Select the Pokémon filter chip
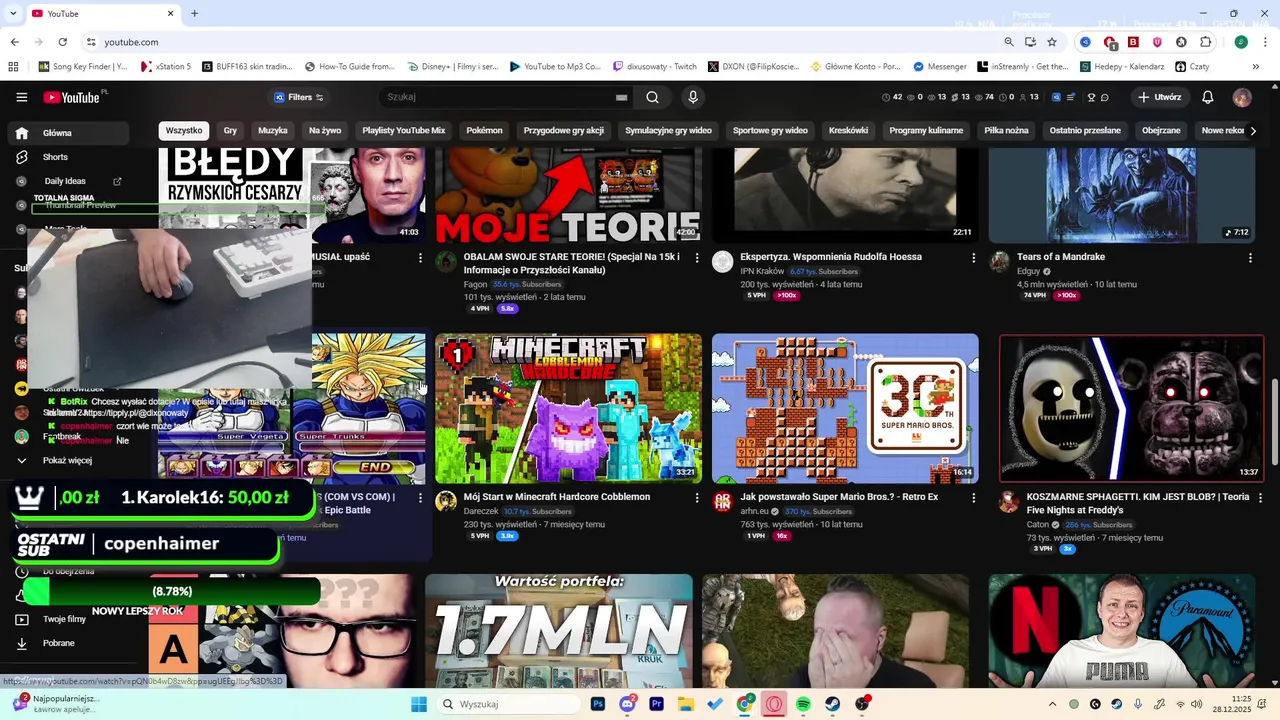 [x=485, y=130]
